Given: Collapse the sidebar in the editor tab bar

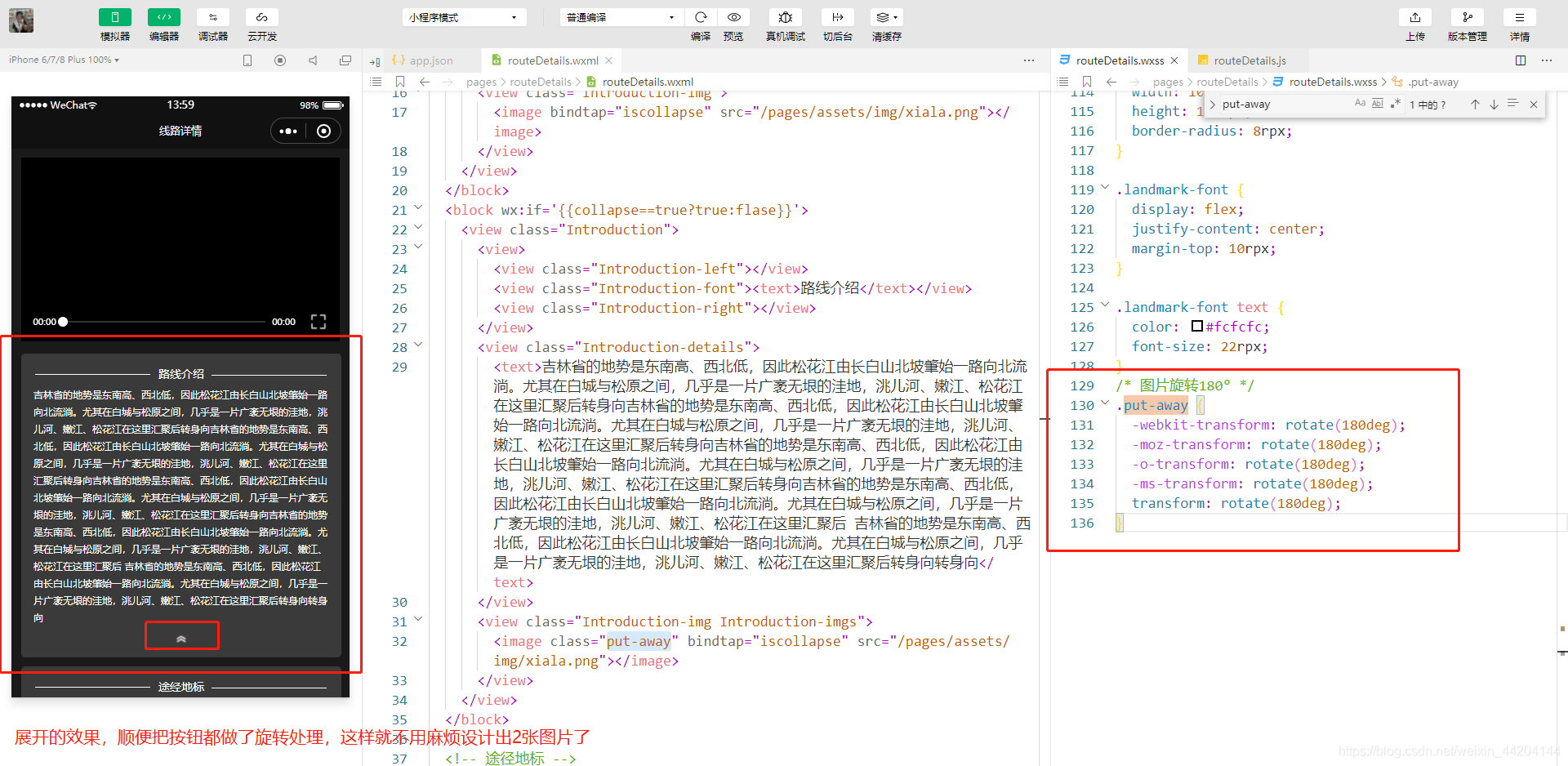Looking at the screenshot, I should tap(375, 61).
